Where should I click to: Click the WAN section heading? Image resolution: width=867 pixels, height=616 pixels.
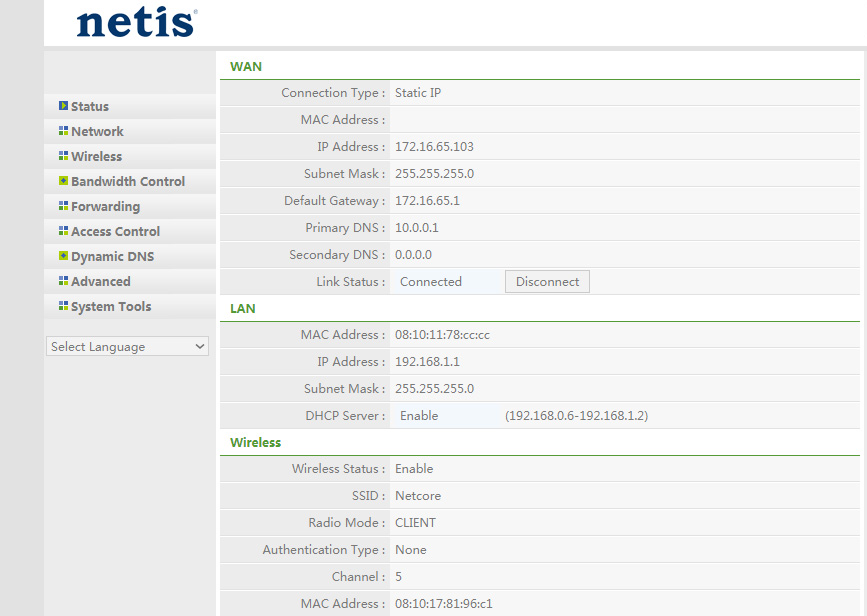click(x=246, y=67)
